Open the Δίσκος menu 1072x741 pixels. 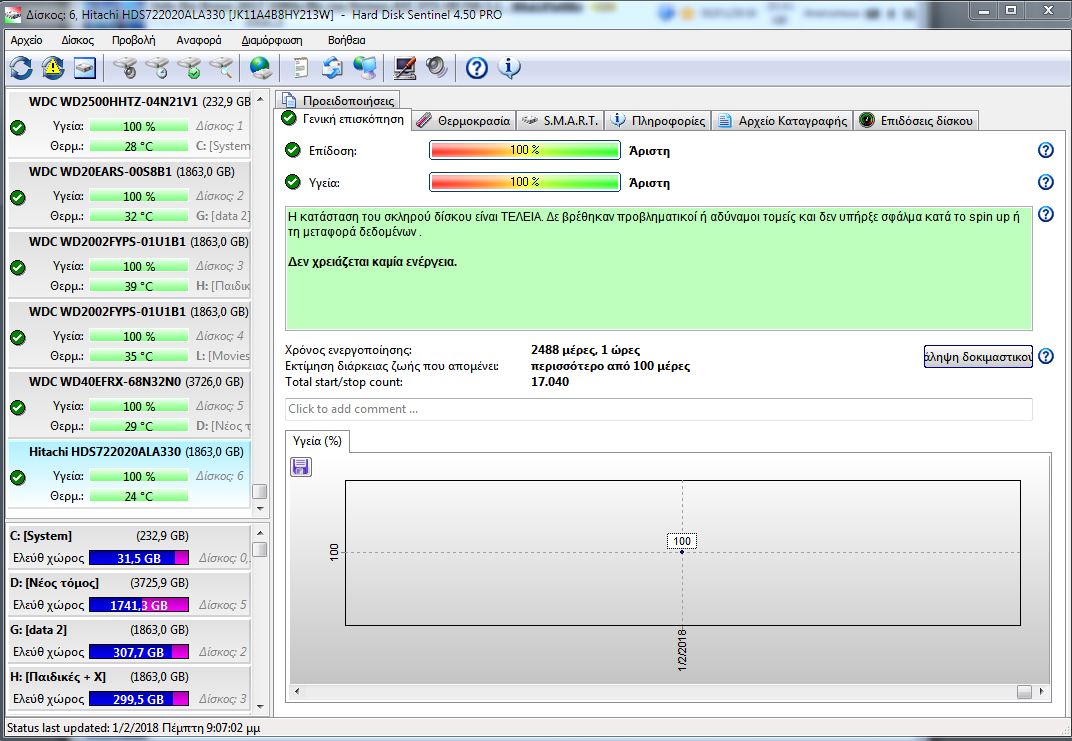pos(77,40)
